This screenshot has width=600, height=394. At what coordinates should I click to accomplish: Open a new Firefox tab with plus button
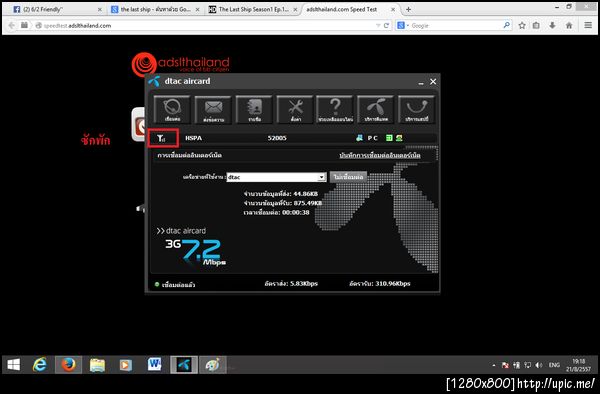[408, 10]
